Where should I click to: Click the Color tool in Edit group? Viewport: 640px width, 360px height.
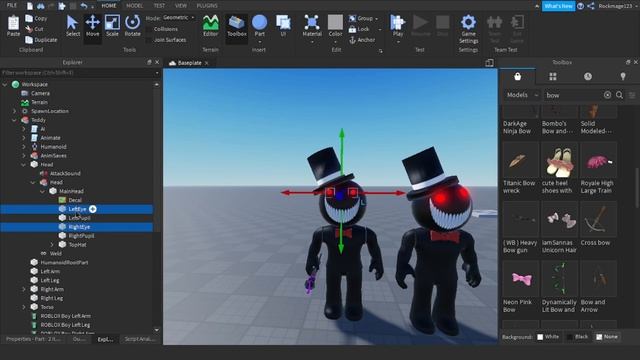point(335,25)
